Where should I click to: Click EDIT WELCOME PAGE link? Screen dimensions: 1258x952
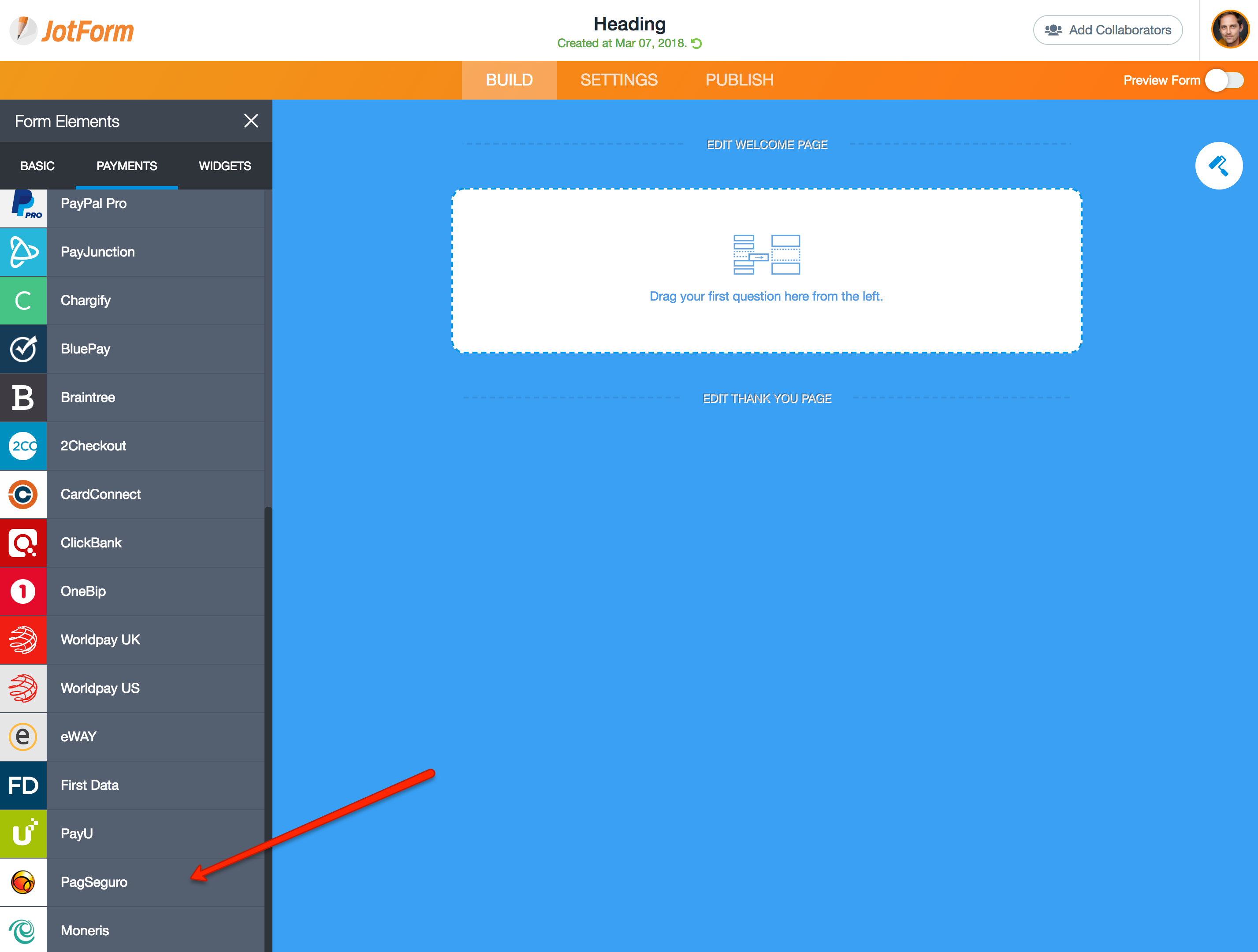point(767,145)
